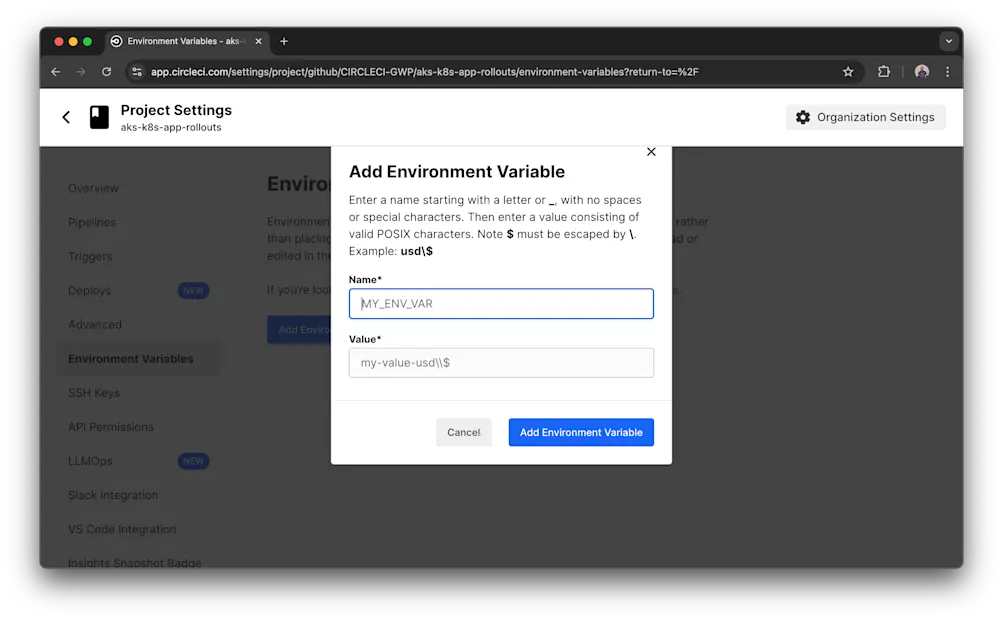Open the chevron dropdown at the window's top right
The width and height of the screenshot is (1003, 621).
(948, 40)
